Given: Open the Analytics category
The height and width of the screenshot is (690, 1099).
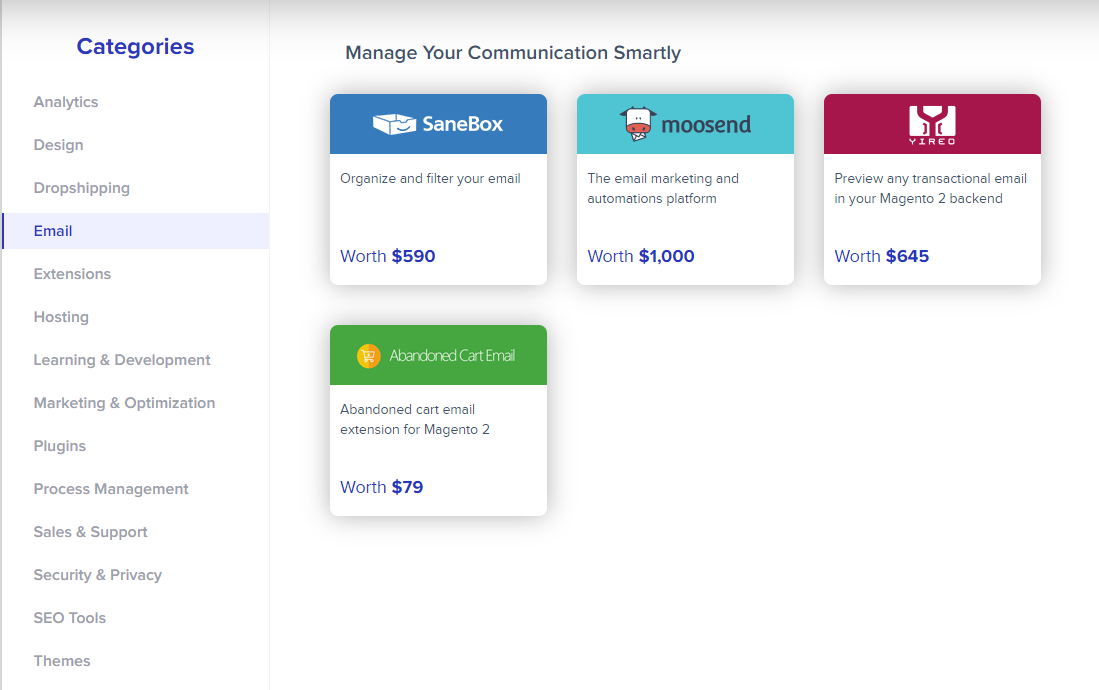Looking at the screenshot, I should coord(66,102).
